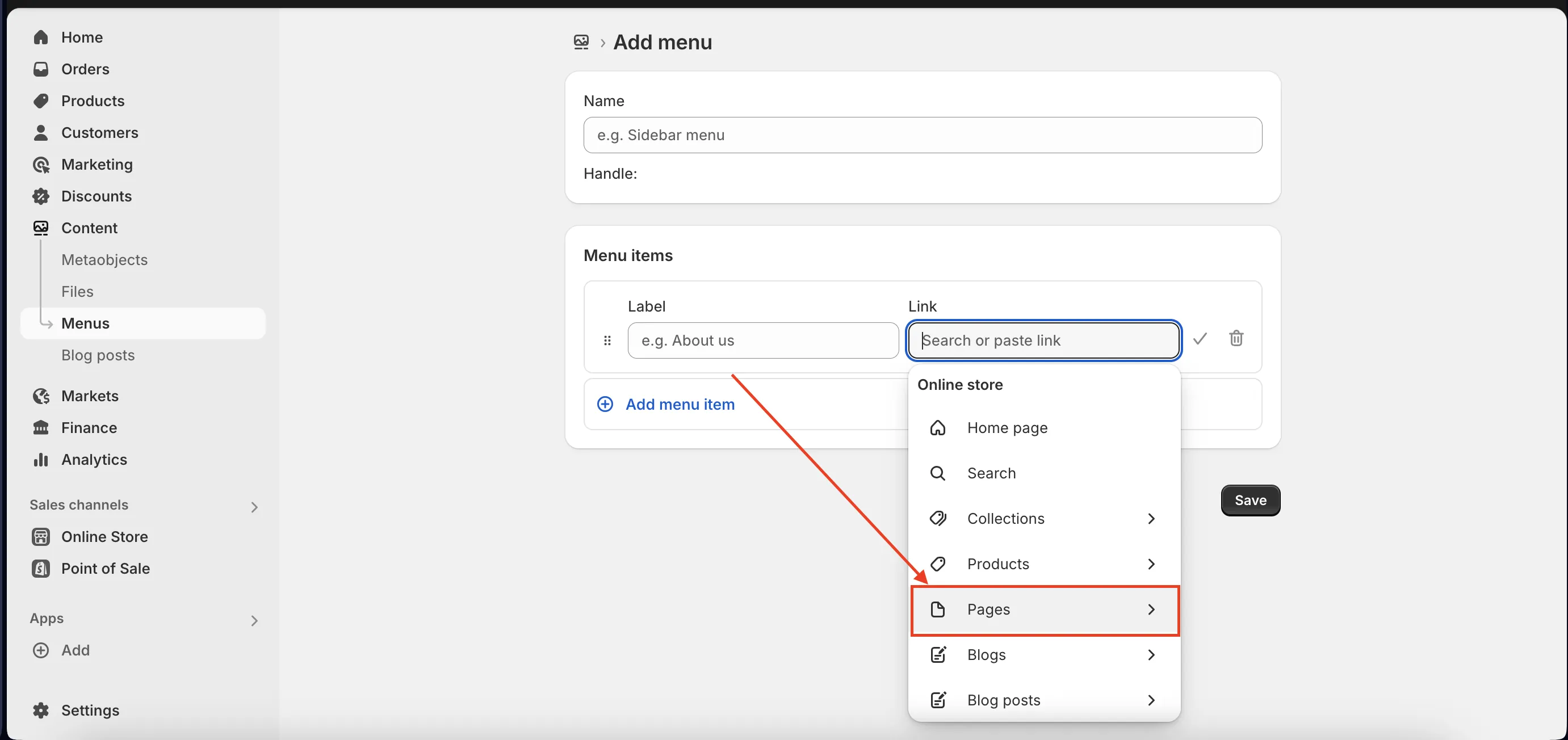This screenshot has height=740, width=1568.
Task: Select Search from link dropdown
Action: tap(1044, 473)
